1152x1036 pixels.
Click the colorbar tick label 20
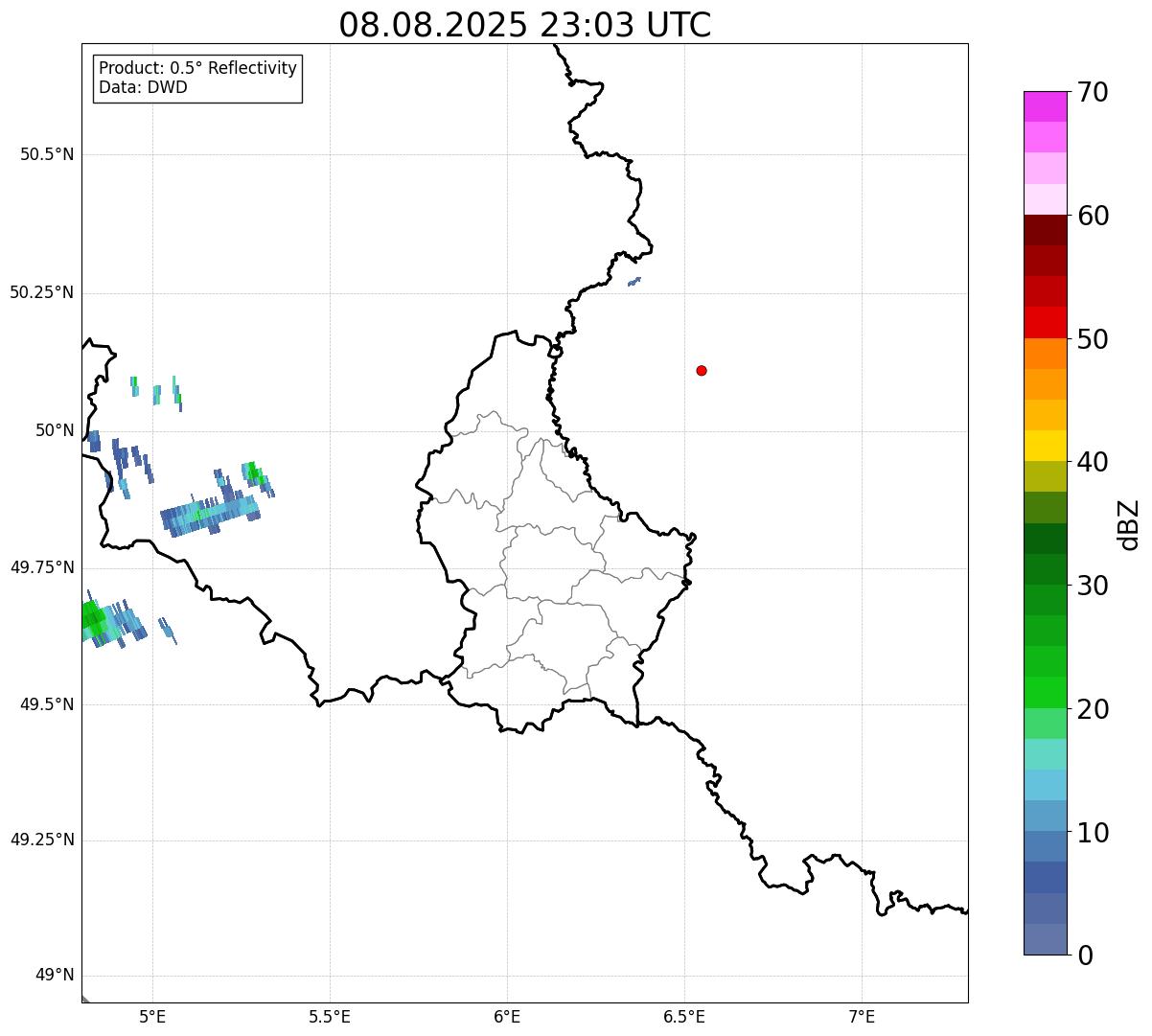(1093, 709)
